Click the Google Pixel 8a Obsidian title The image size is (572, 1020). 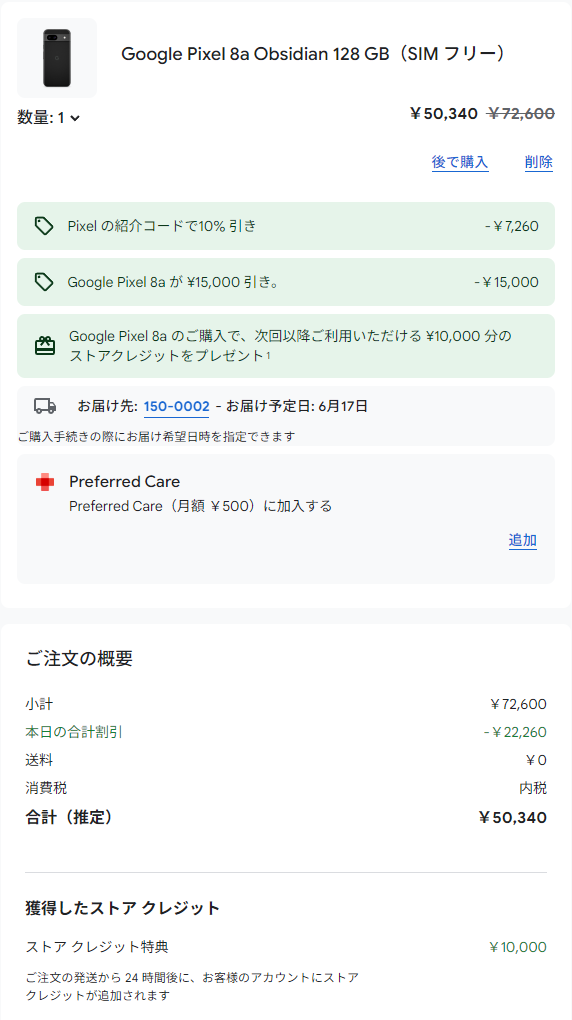[313, 54]
